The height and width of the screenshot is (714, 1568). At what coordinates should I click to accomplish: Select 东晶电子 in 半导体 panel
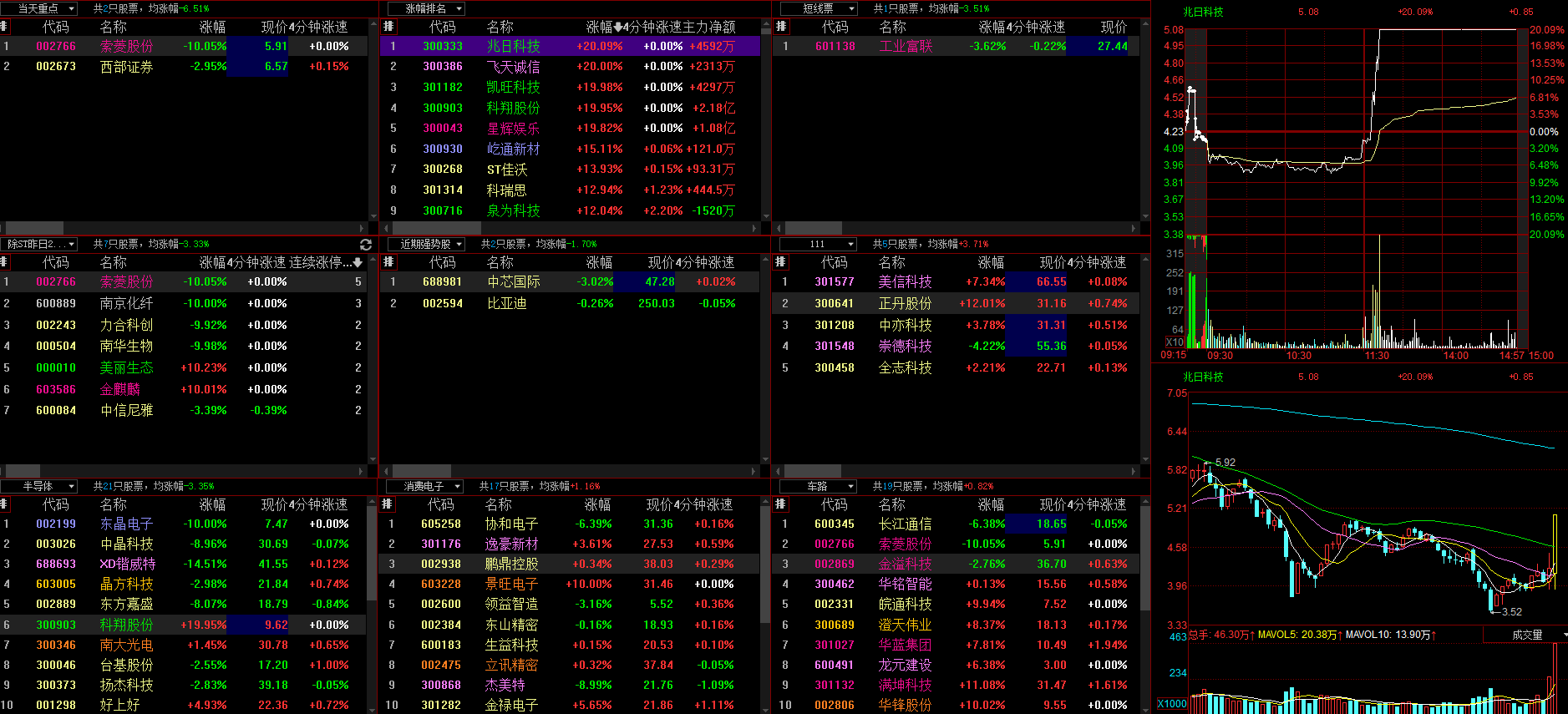coord(184,524)
